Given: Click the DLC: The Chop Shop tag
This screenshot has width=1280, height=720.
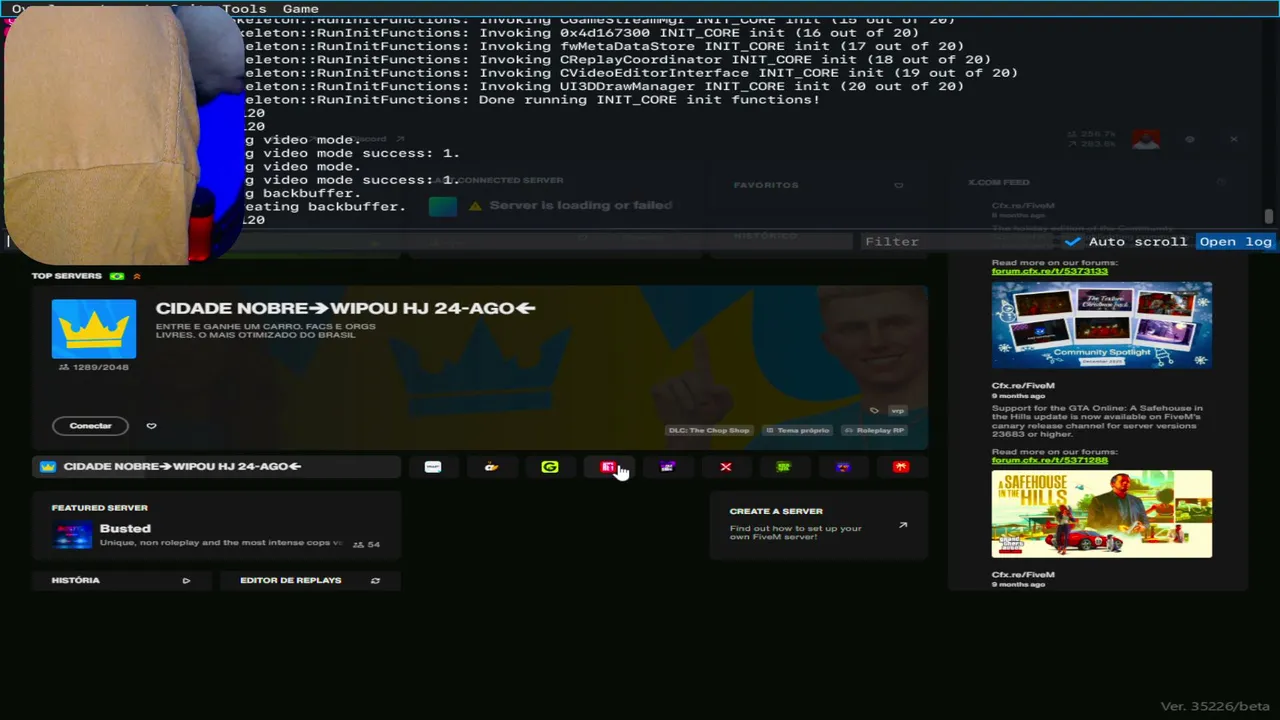Looking at the screenshot, I should coord(709,430).
